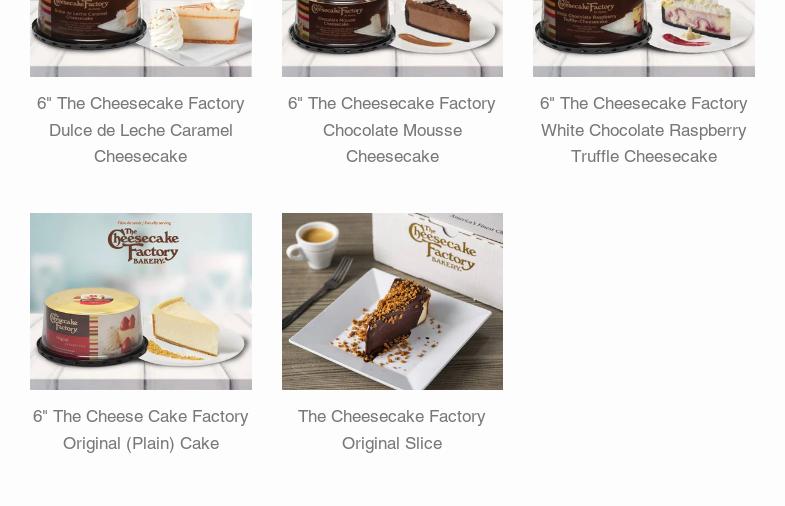The width and height of the screenshot is (785, 506).
Task: Click the chocolate mousse slice on its plate
Action: coord(438,21)
